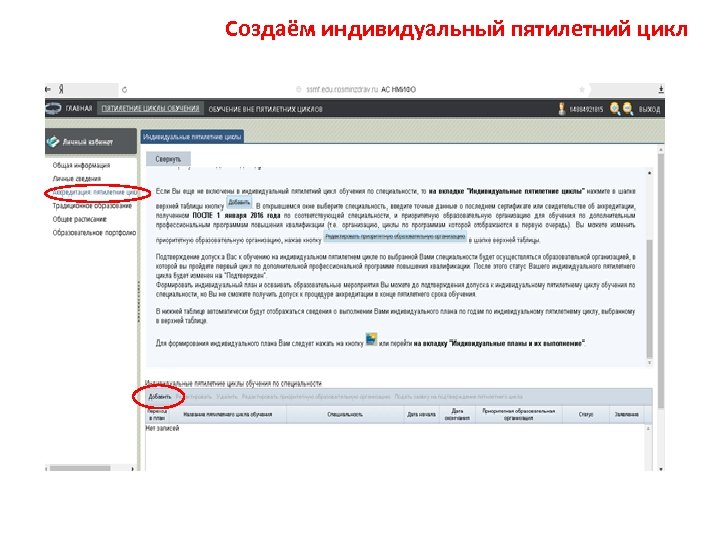Click the second magnifier zoom icon
The height and width of the screenshot is (540, 720).
(628, 109)
